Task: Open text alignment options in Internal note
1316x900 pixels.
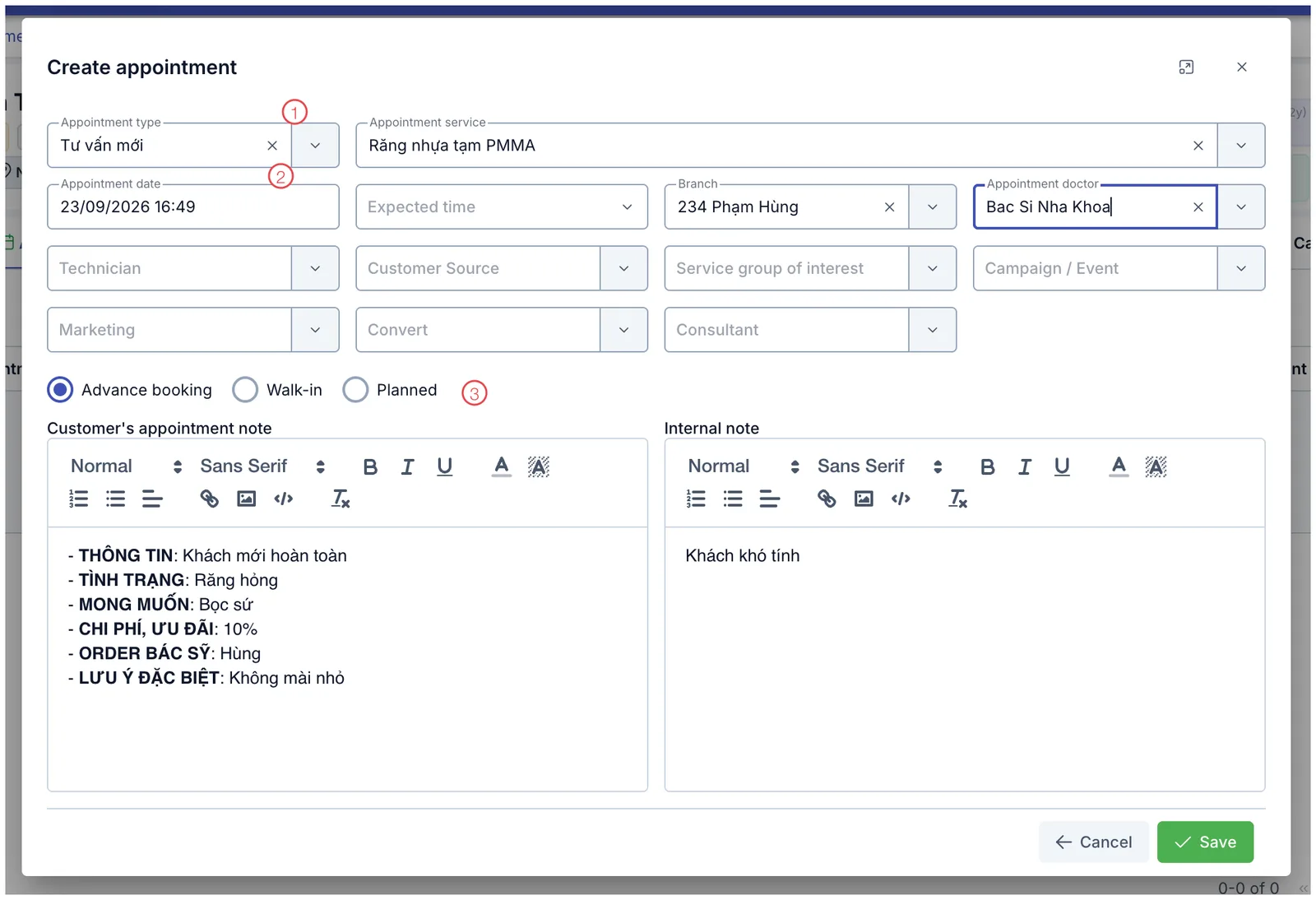Action: pyautogui.click(x=770, y=499)
